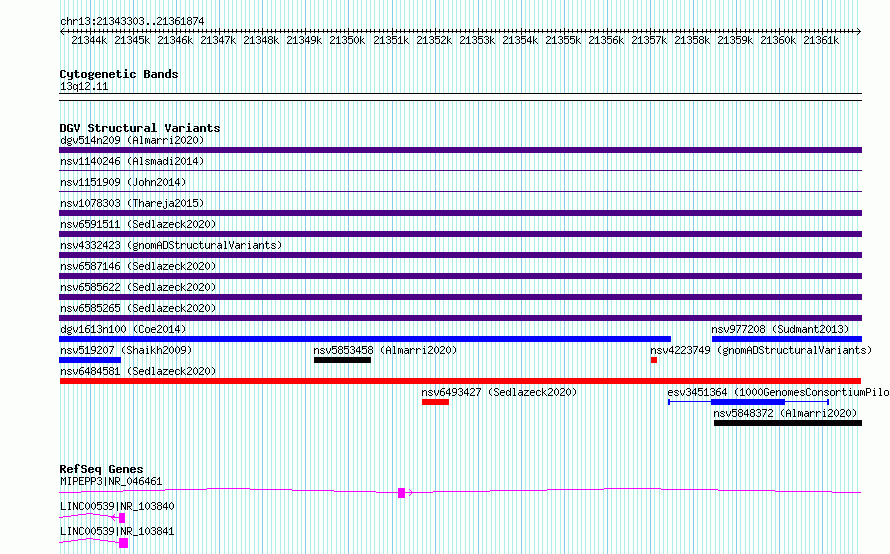Select the purple nsv6591511 variant bar
This screenshot has width=890, height=554.
click(460, 234)
